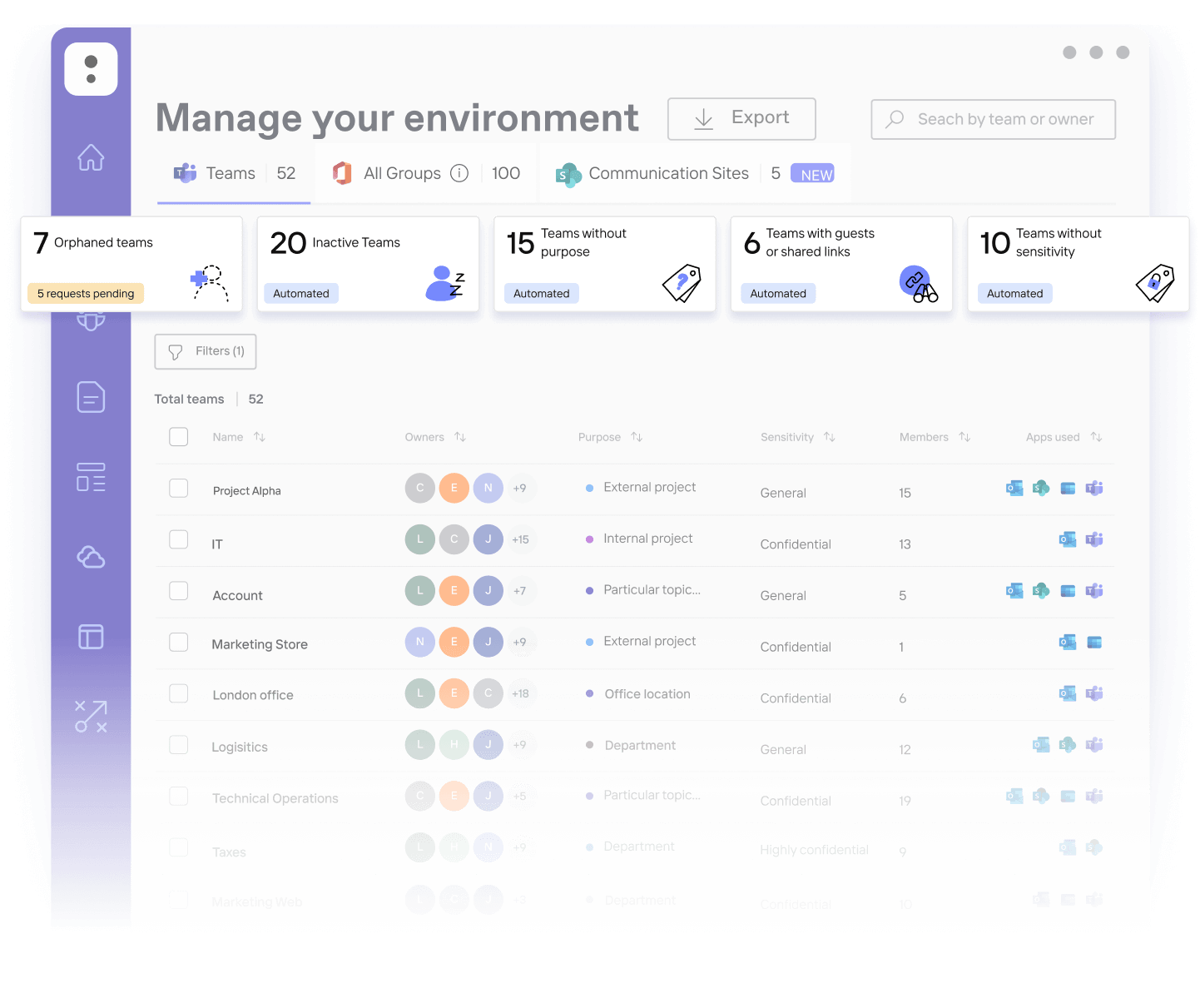The height and width of the screenshot is (1008, 1200).
Task: Sort by Purpose column arrows
Action: coord(637,437)
